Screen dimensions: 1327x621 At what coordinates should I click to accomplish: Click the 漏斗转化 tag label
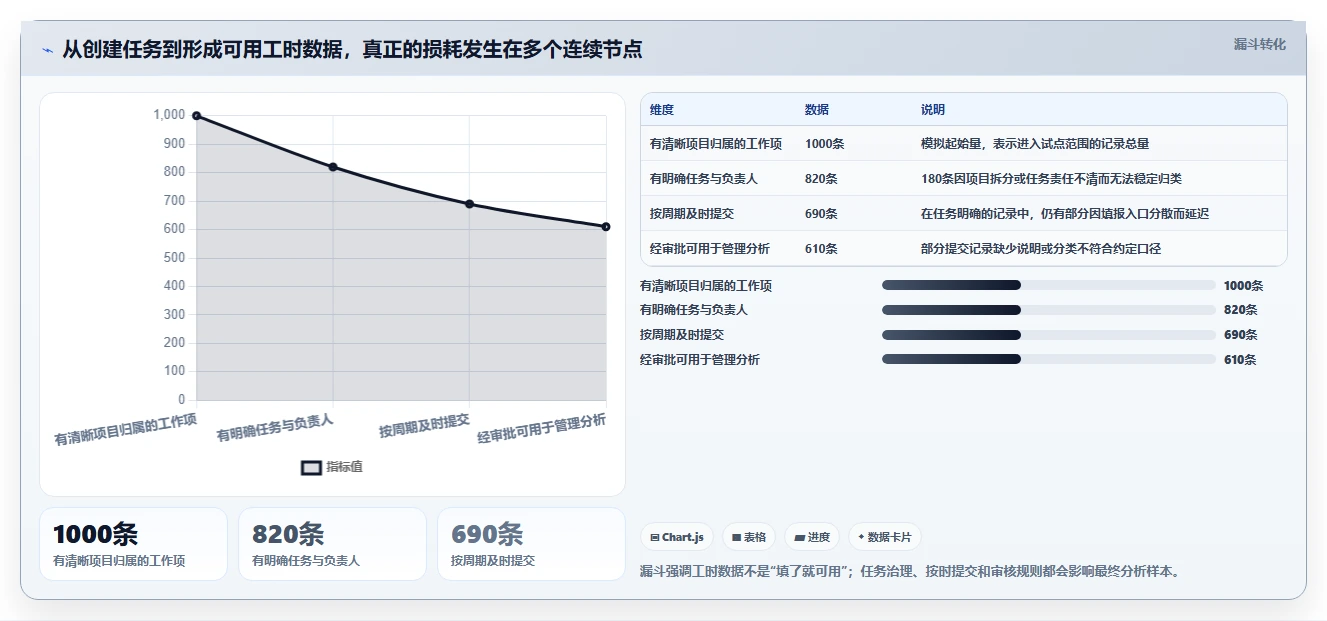pos(1259,44)
